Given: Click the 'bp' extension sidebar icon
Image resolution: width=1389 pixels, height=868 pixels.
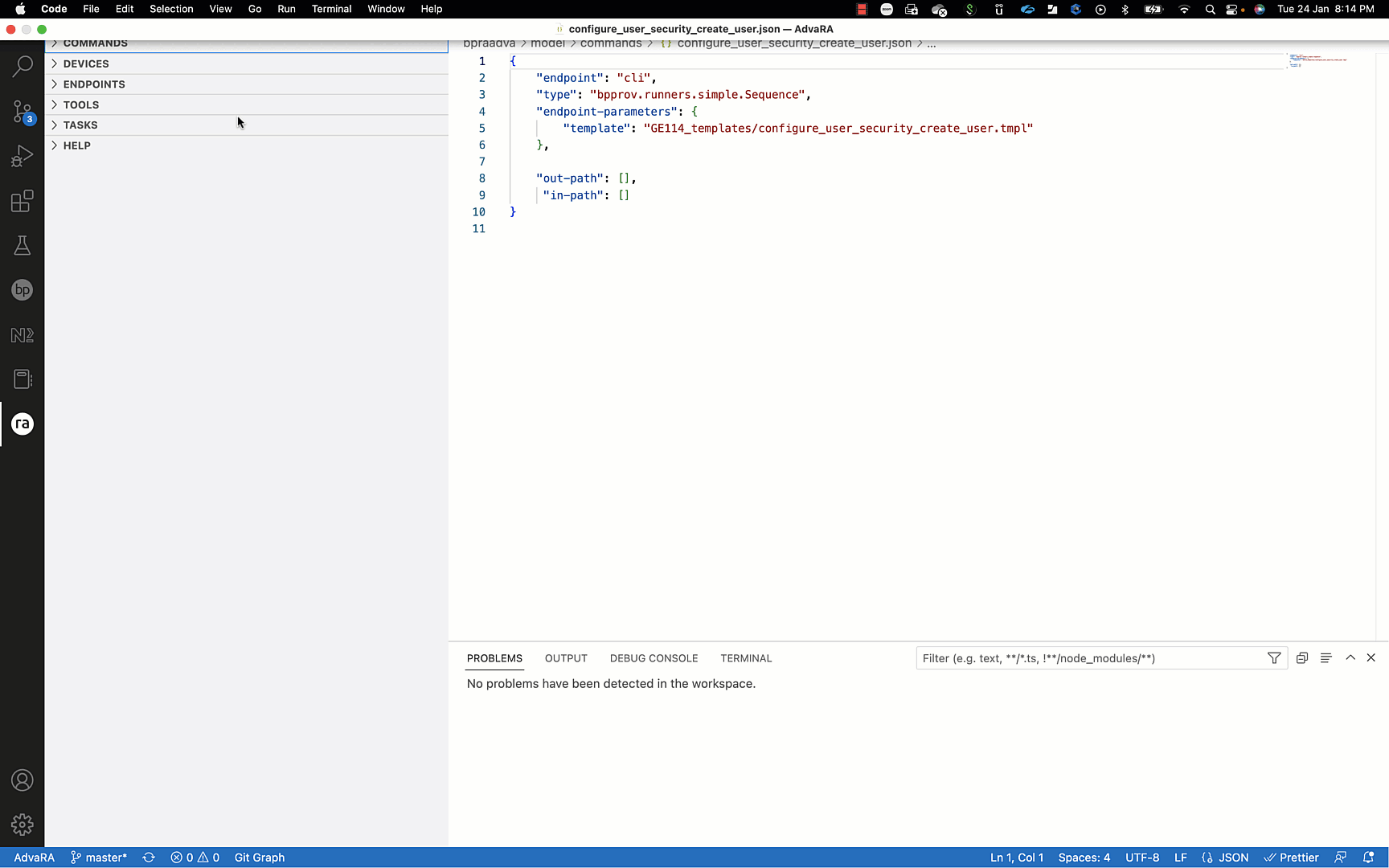Looking at the screenshot, I should click(x=22, y=290).
